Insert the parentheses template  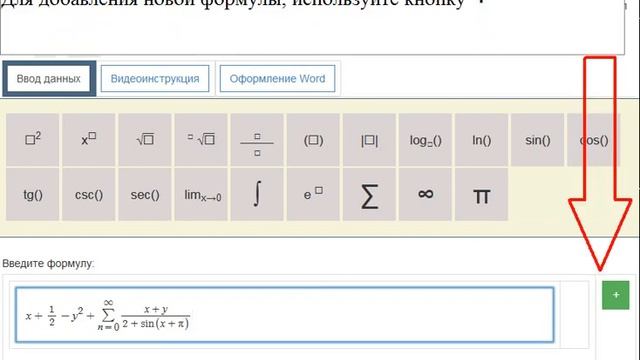pyautogui.click(x=313, y=140)
